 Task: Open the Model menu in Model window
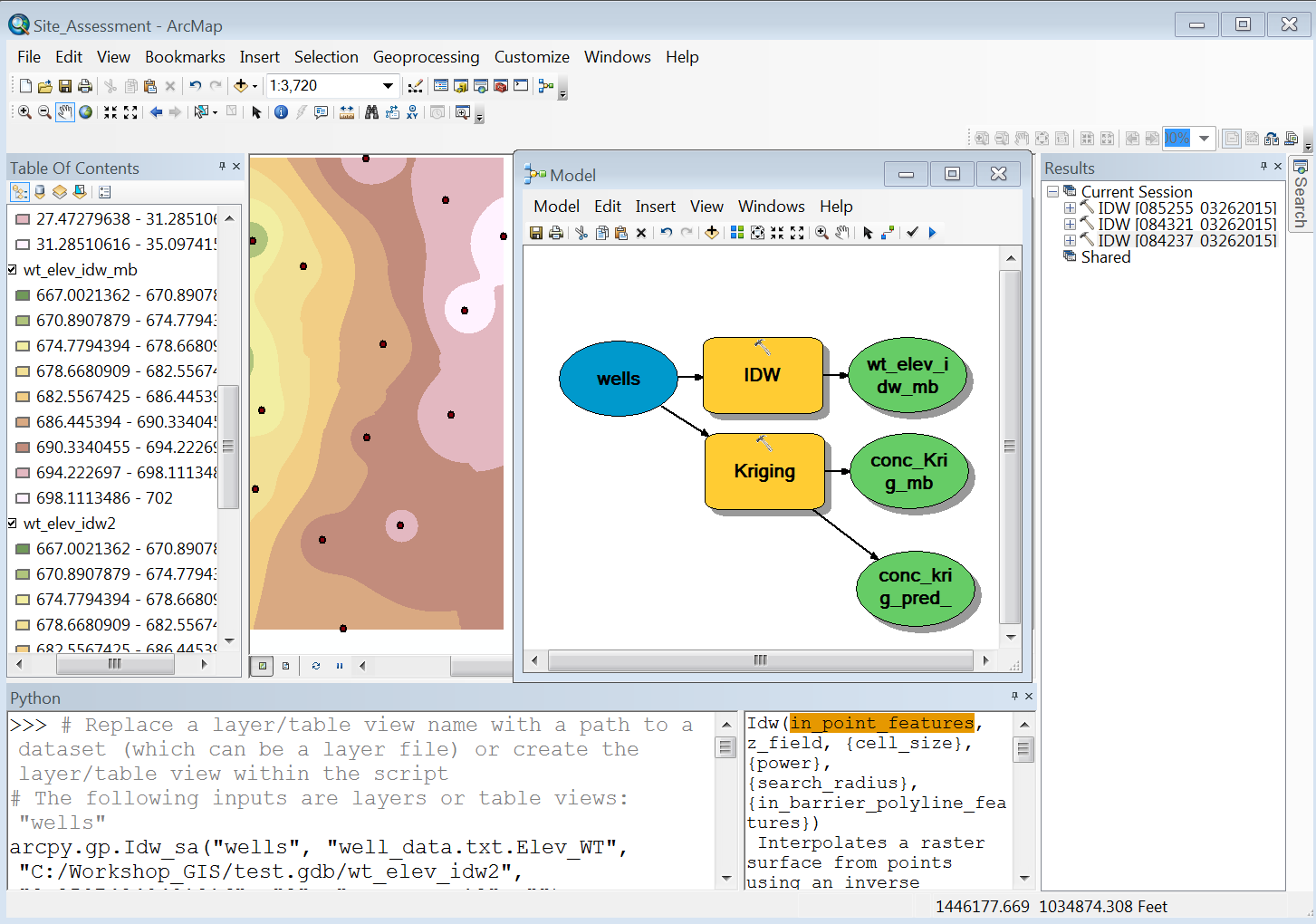556,207
